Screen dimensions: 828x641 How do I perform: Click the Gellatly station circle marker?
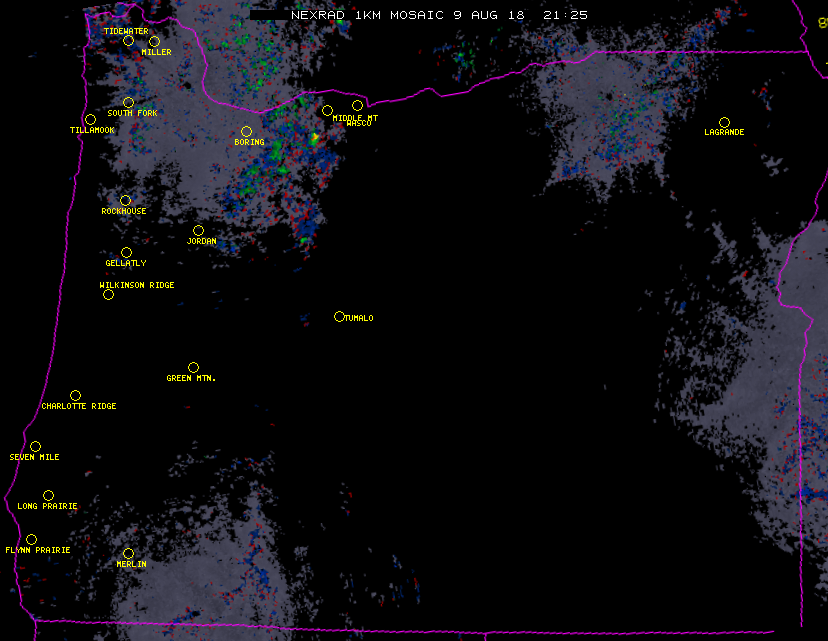pos(126,252)
